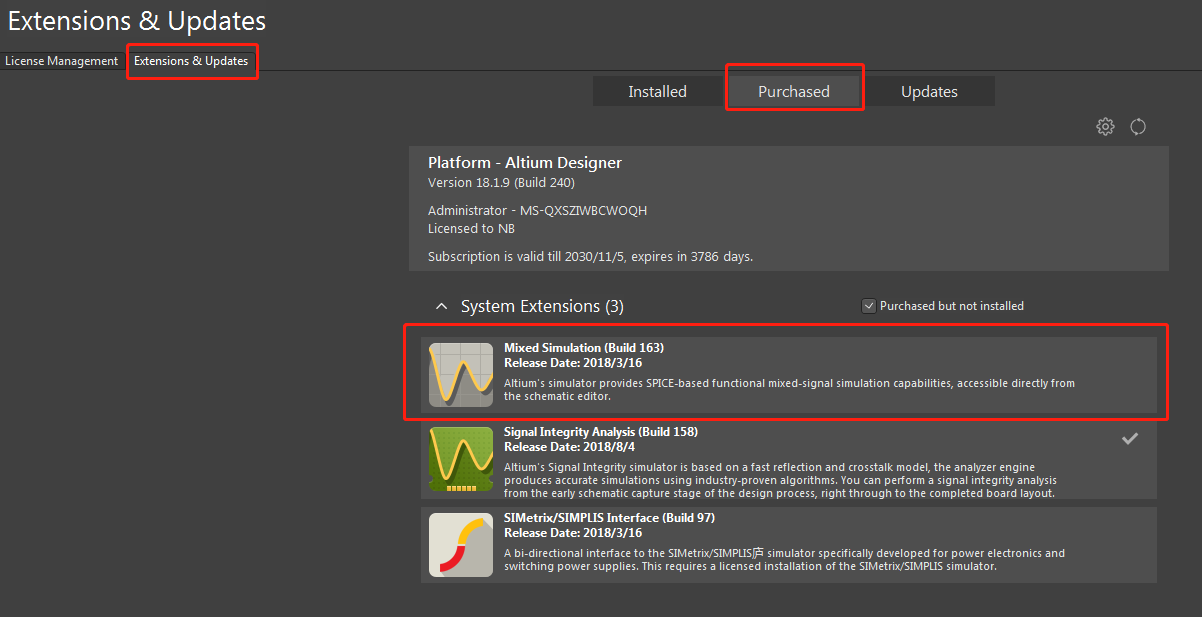This screenshot has height=617, width=1202.
Task: Open the Installed tab
Action: [657, 91]
